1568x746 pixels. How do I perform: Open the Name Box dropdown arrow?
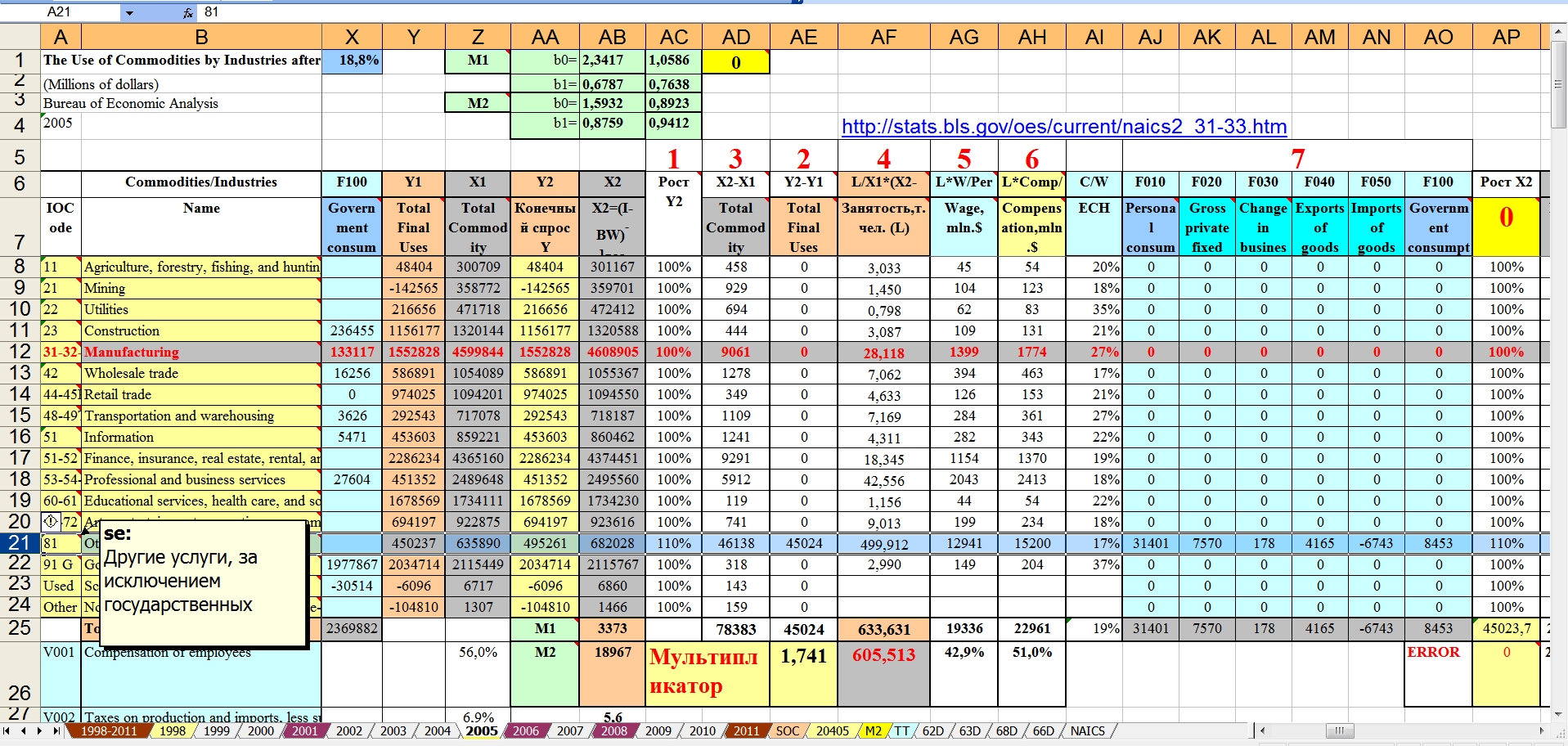coord(129,12)
